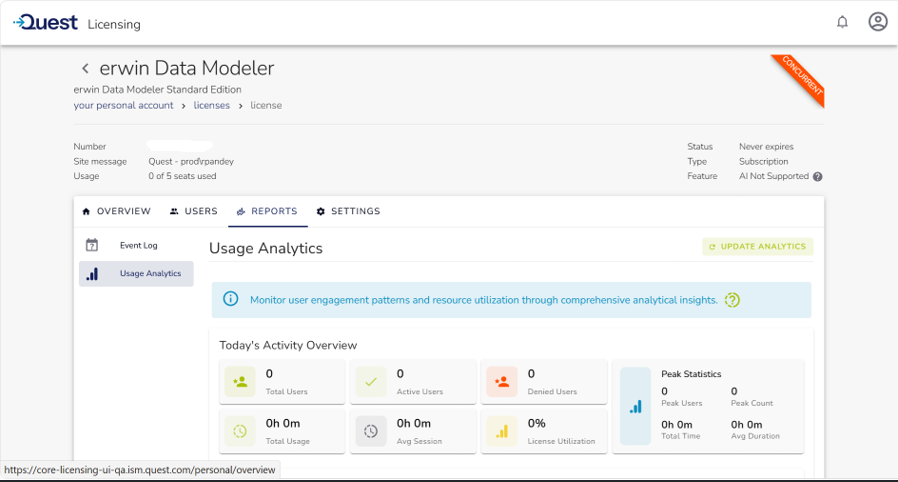Follow the 'licenses' breadcrumb link

[x=211, y=105]
